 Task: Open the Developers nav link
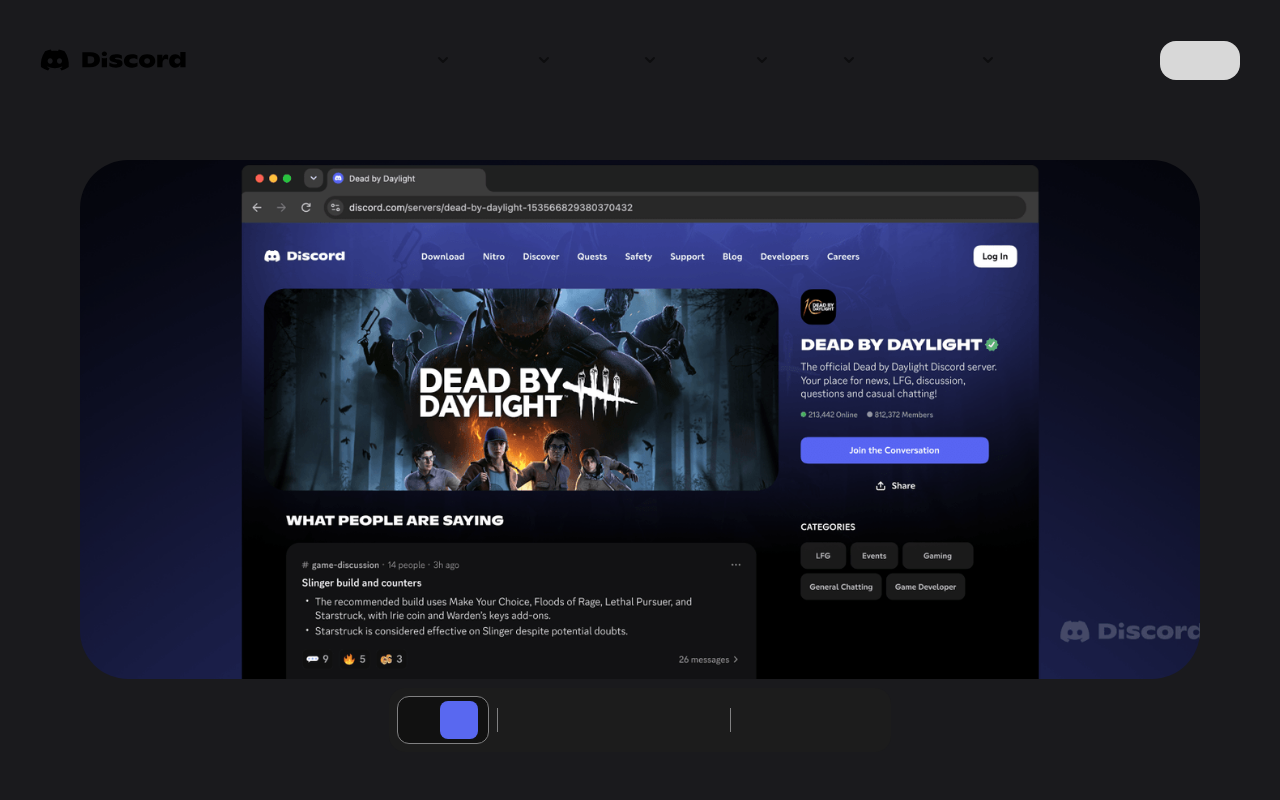785,257
